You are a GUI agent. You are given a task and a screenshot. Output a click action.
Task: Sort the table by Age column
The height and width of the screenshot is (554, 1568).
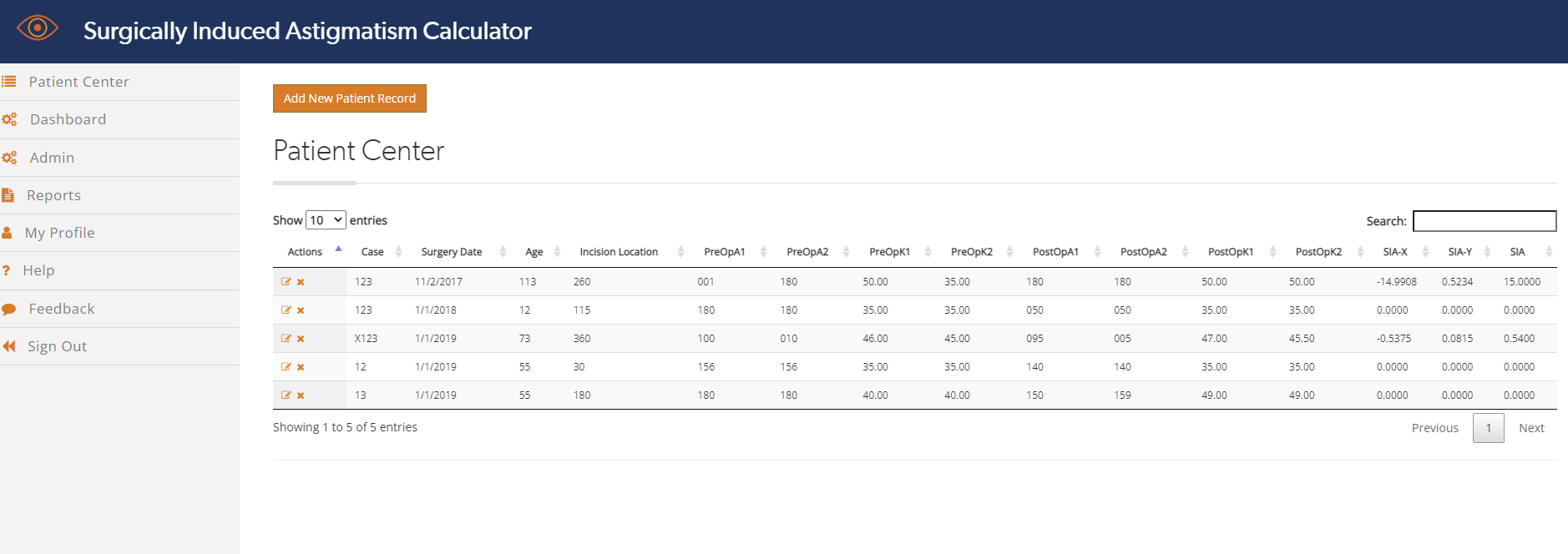point(534,252)
